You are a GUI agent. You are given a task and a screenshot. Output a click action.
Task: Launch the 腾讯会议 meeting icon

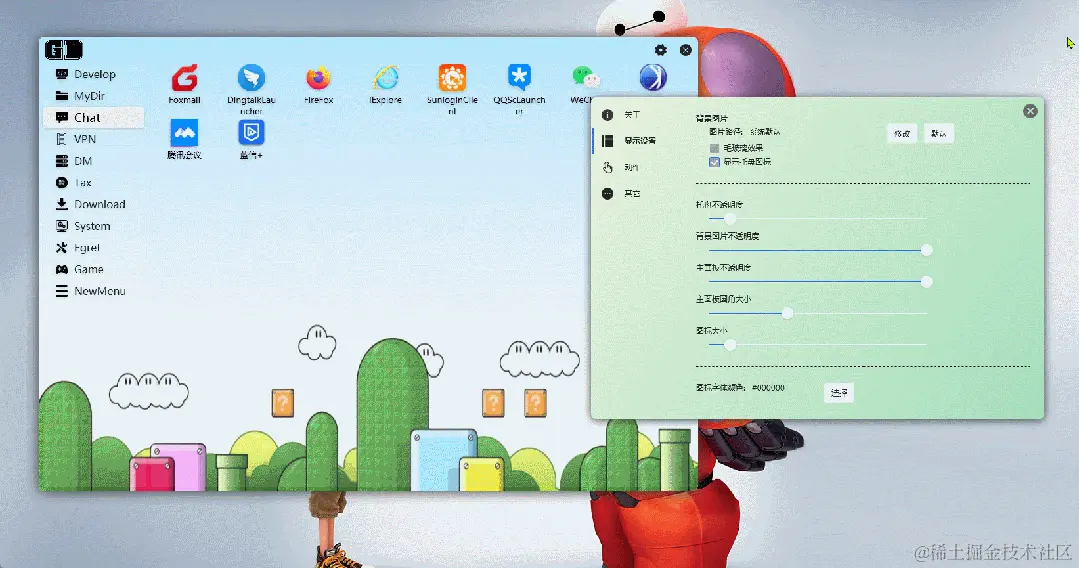point(184,133)
